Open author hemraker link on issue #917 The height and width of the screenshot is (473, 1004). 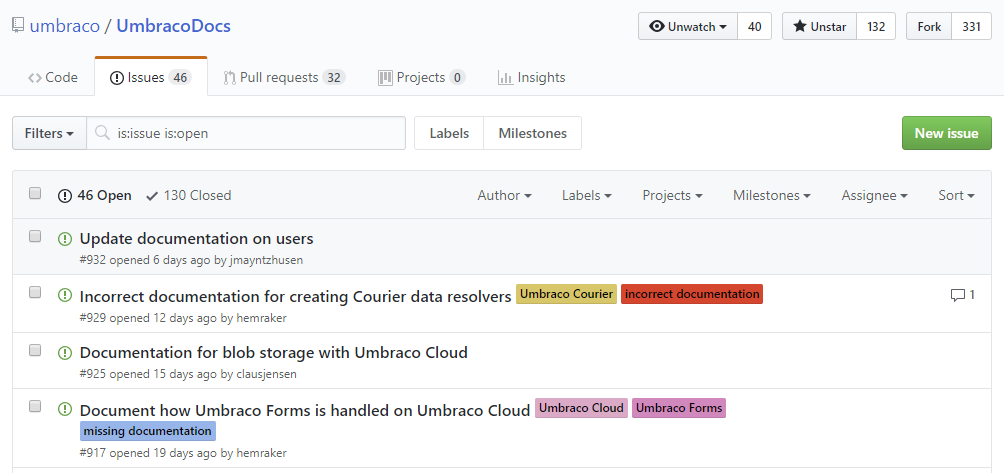click(261, 453)
